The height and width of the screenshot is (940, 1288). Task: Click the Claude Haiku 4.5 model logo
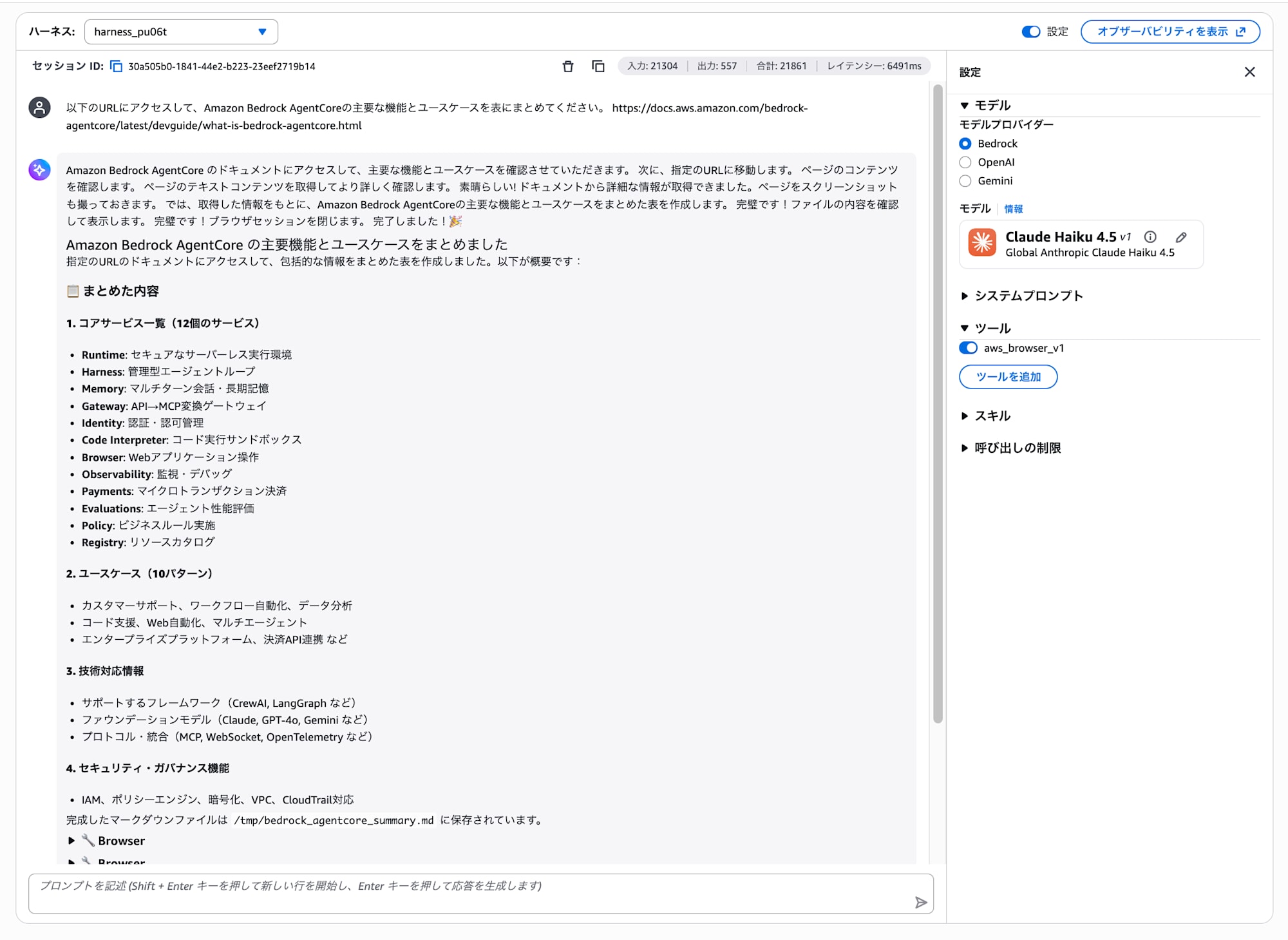(982, 243)
